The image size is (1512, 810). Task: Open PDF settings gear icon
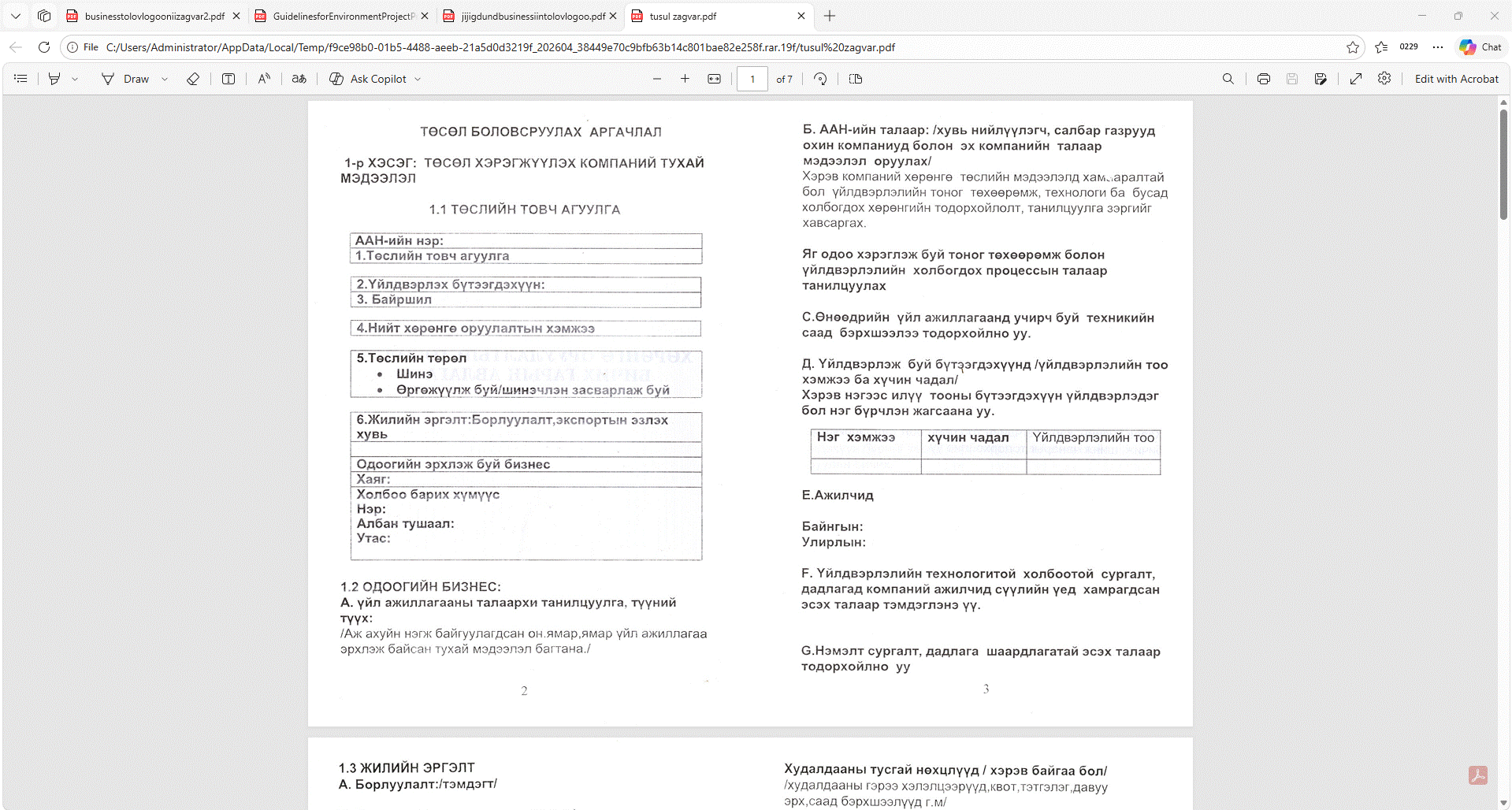pos(1384,79)
